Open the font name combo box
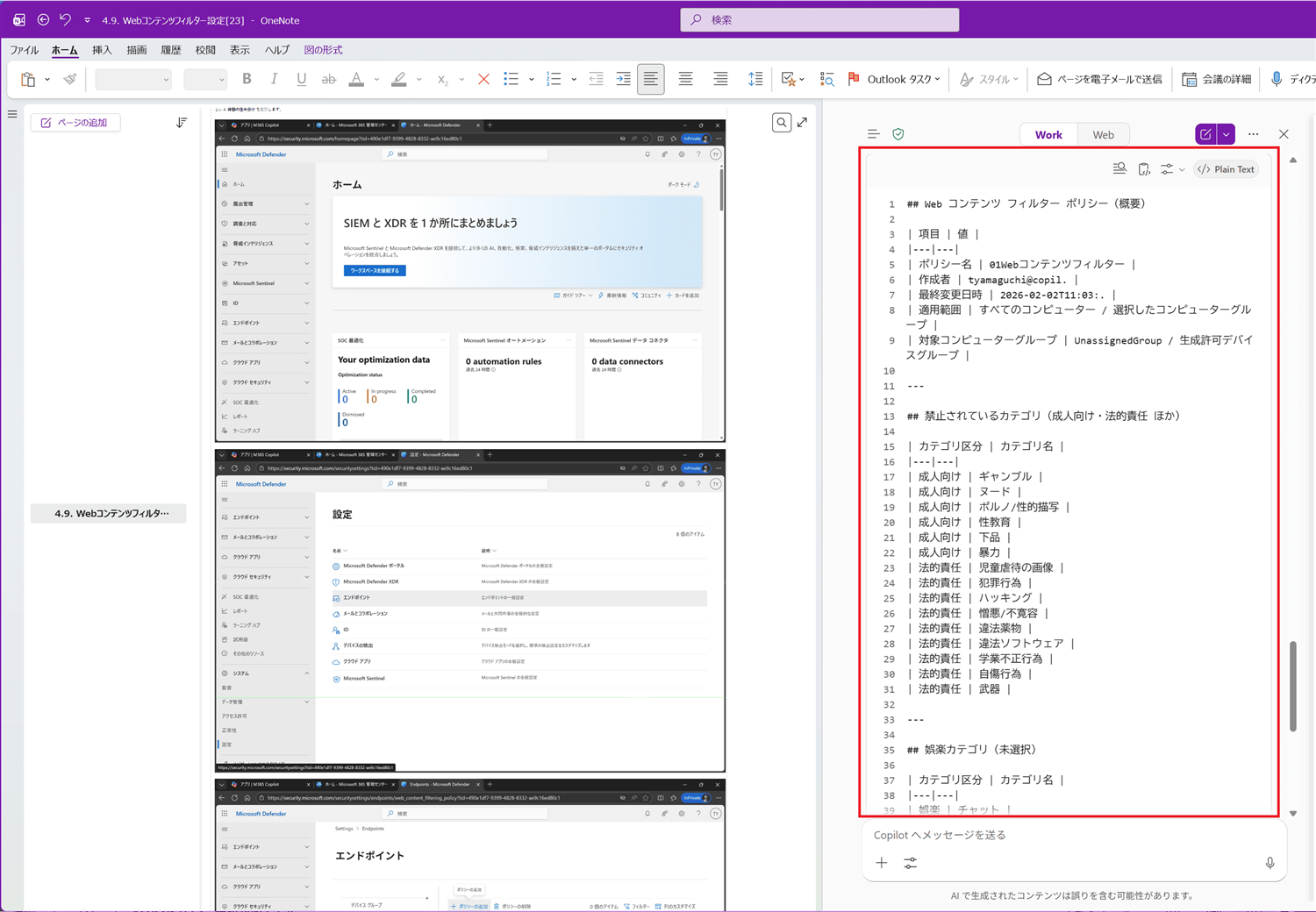This screenshot has width=1316, height=912. click(x=133, y=79)
